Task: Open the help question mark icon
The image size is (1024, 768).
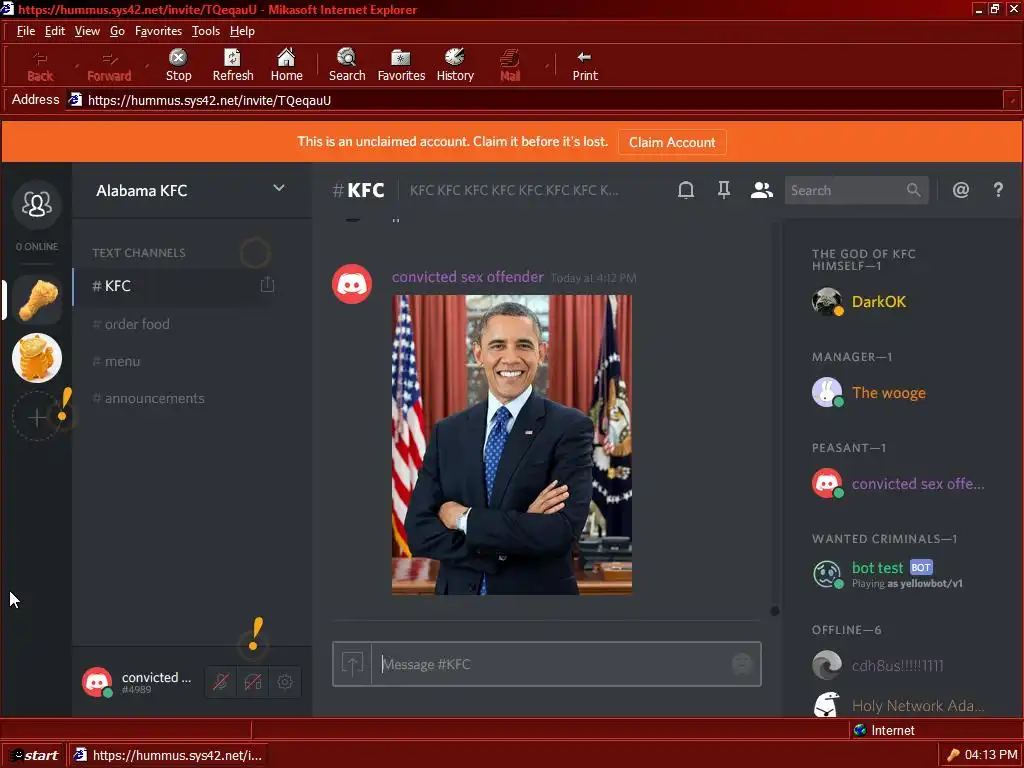Action: click(x=998, y=190)
